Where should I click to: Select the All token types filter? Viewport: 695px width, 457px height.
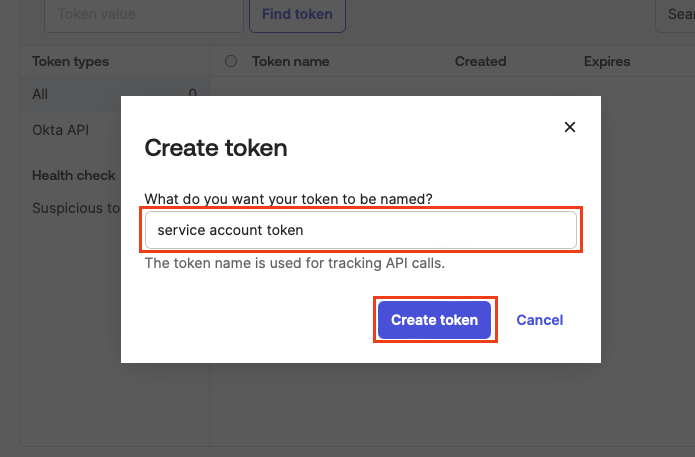(x=40, y=94)
